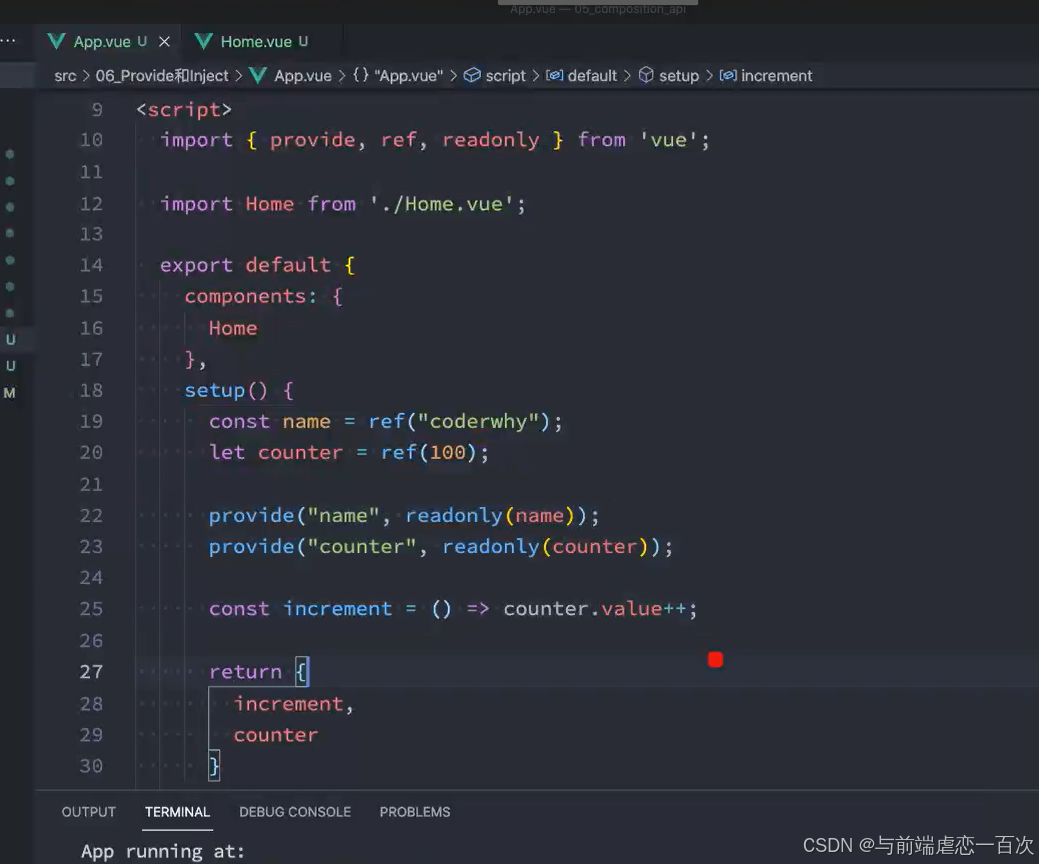
Task: Switch to the App.vue editor tab
Action: [x=109, y=42]
